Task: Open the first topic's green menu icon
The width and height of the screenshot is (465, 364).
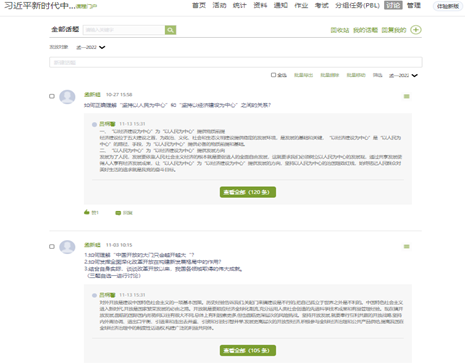Action: [x=406, y=96]
